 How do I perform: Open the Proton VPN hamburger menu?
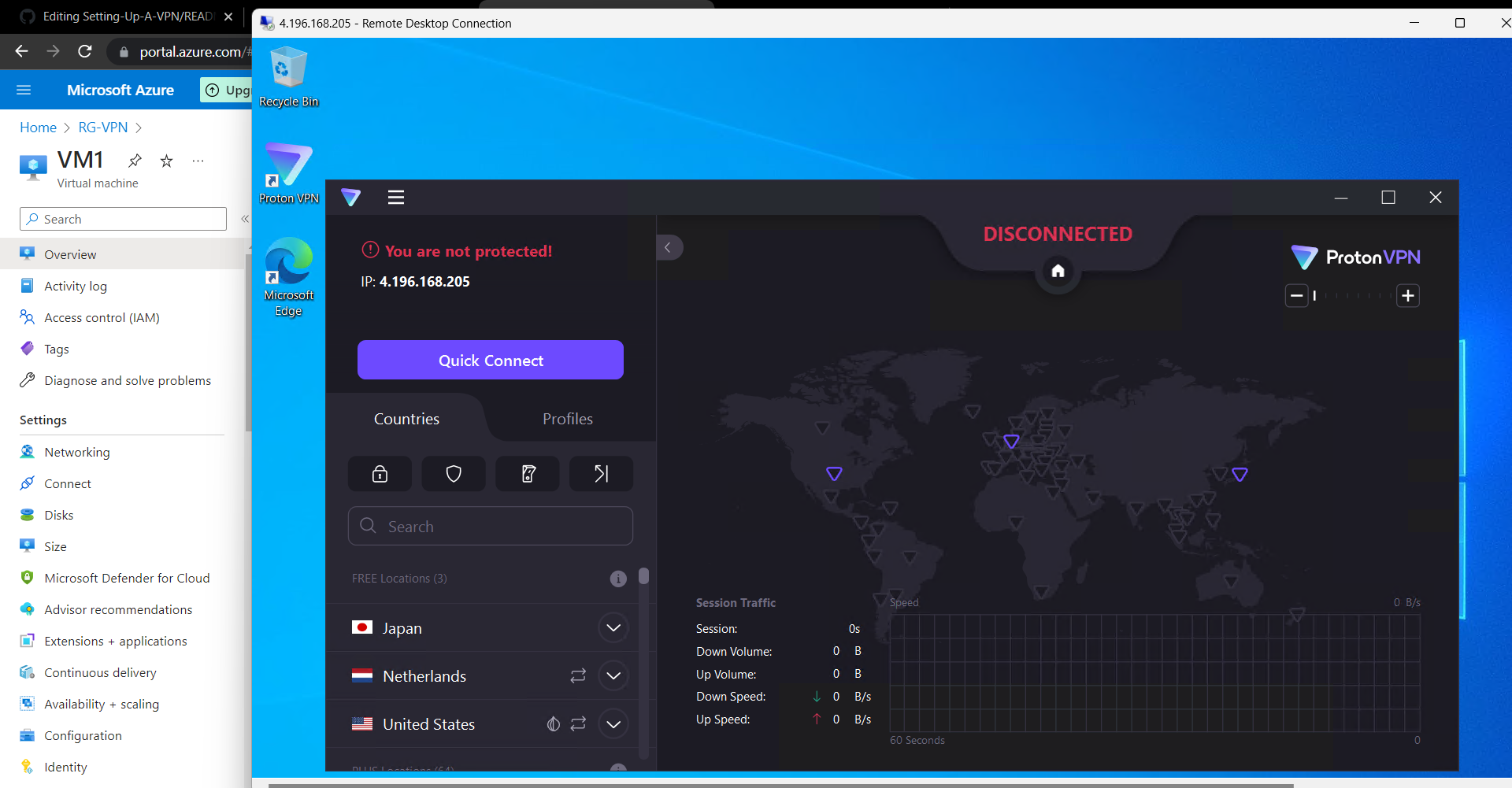pyautogui.click(x=396, y=198)
